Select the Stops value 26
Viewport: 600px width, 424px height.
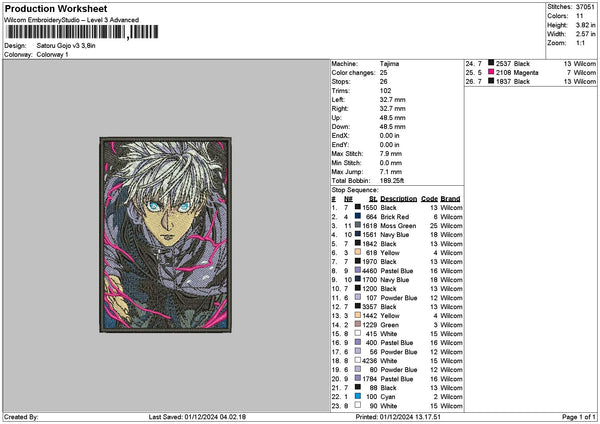pyautogui.click(x=383, y=82)
